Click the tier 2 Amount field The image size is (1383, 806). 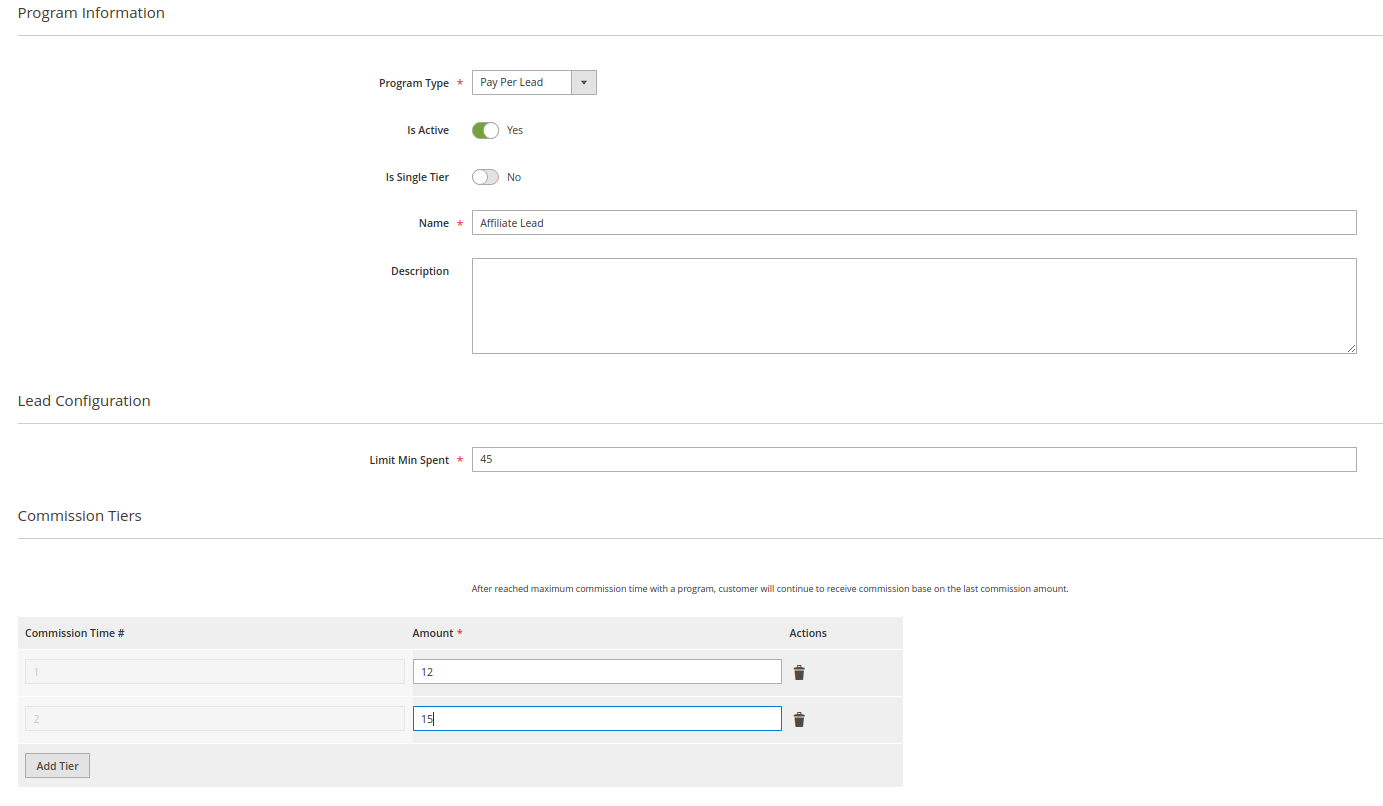597,719
